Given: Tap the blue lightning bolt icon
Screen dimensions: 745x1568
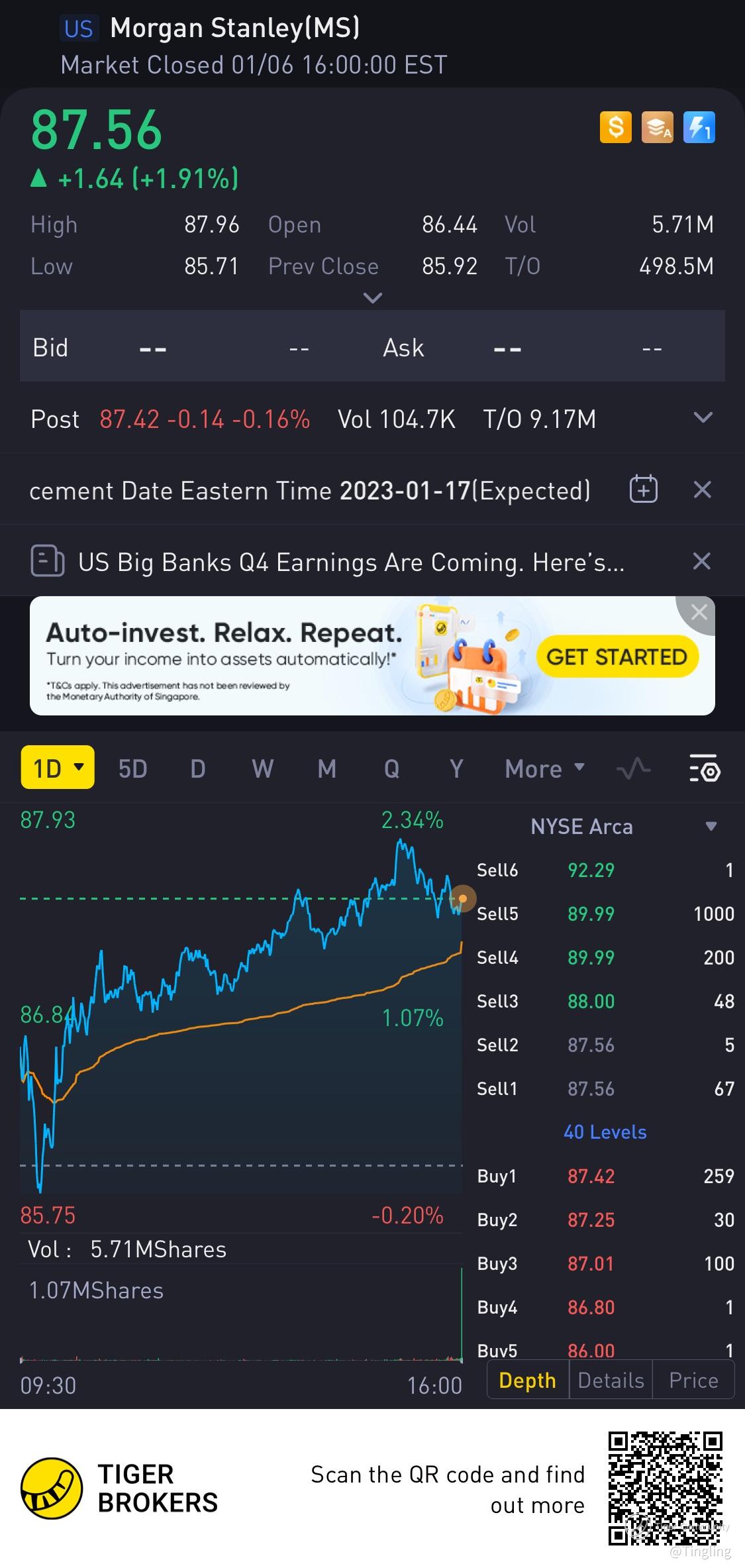Looking at the screenshot, I should [x=699, y=127].
